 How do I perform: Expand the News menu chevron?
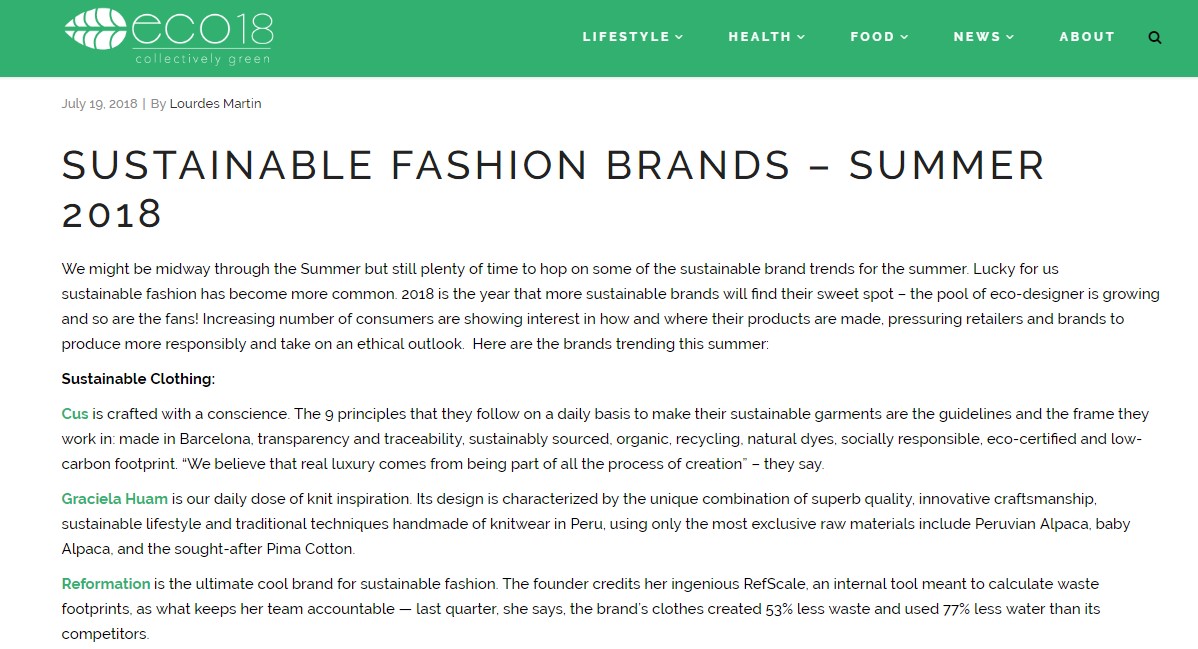[1010, 37]
